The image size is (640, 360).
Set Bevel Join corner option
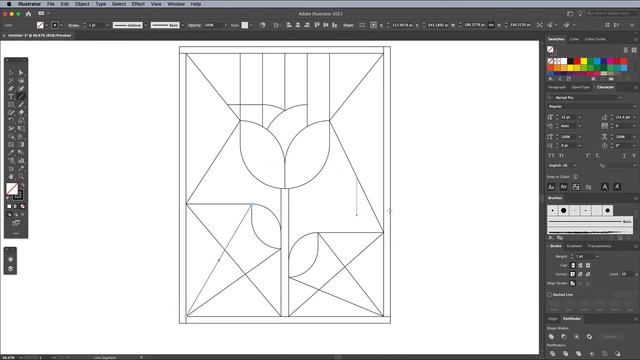588,274
